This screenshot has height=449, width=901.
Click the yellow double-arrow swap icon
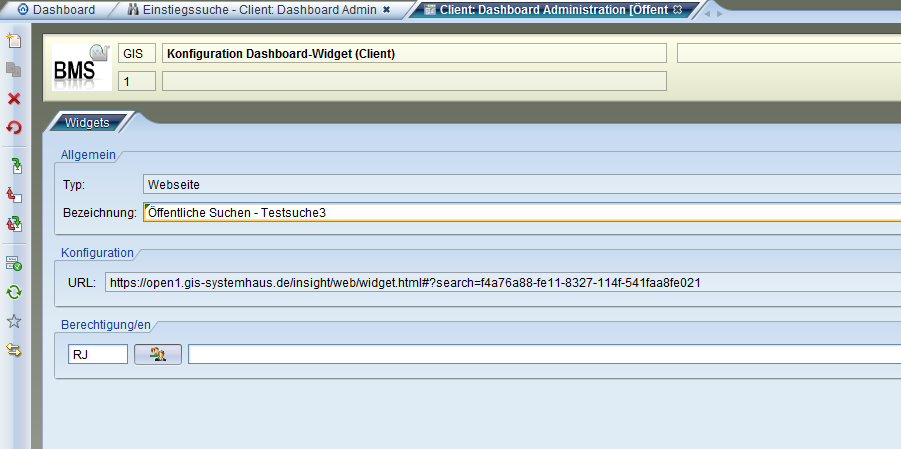[14, 349]
